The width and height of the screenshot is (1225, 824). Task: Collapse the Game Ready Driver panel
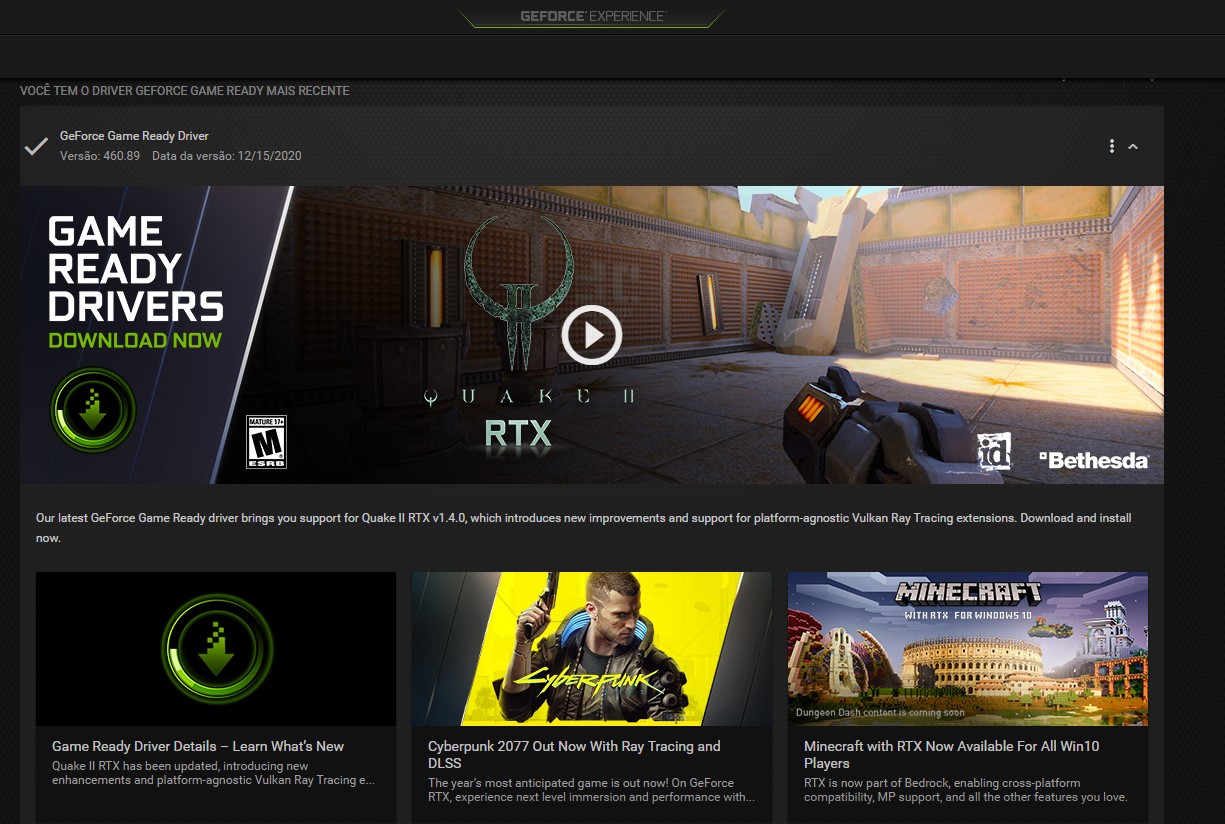point(1133,147)
